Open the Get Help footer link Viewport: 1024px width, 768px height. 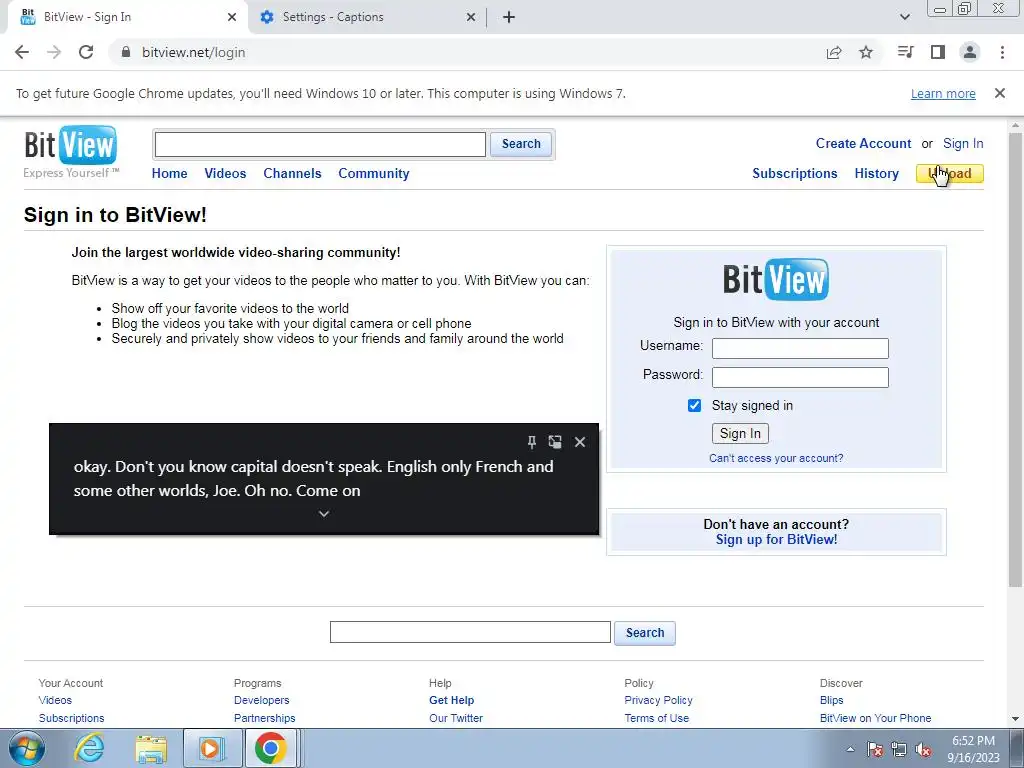click(451, 700)
